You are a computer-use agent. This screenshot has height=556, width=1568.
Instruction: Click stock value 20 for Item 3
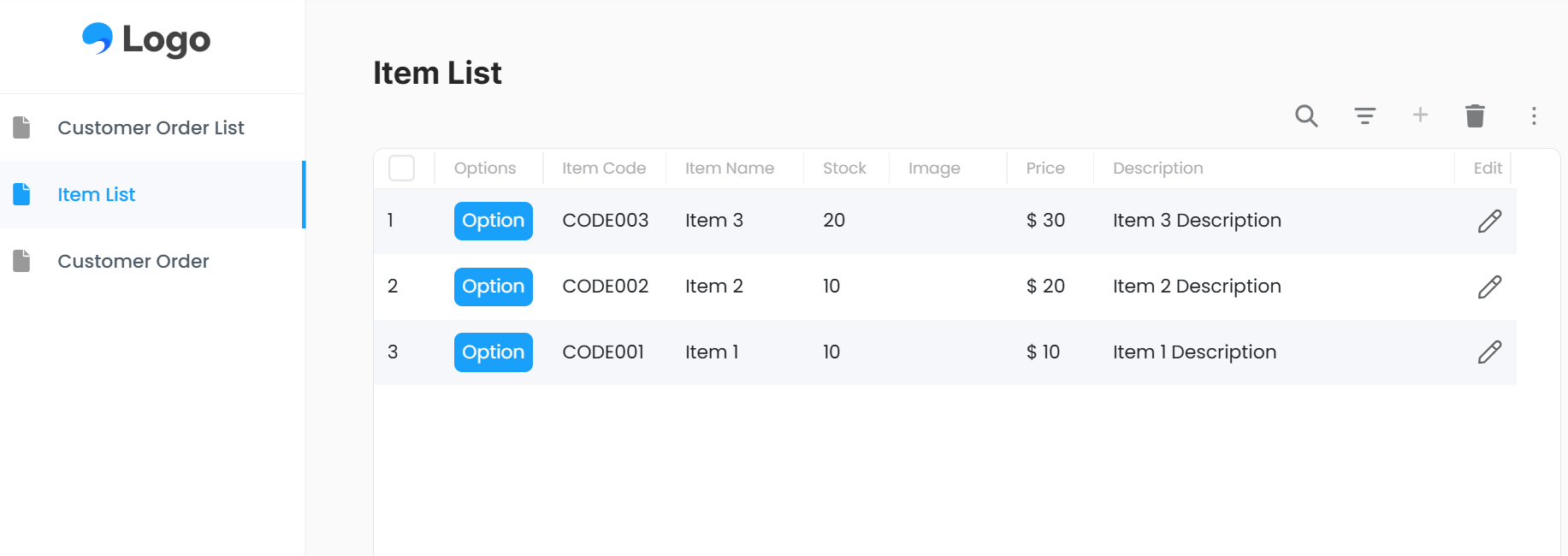(834, 221)
